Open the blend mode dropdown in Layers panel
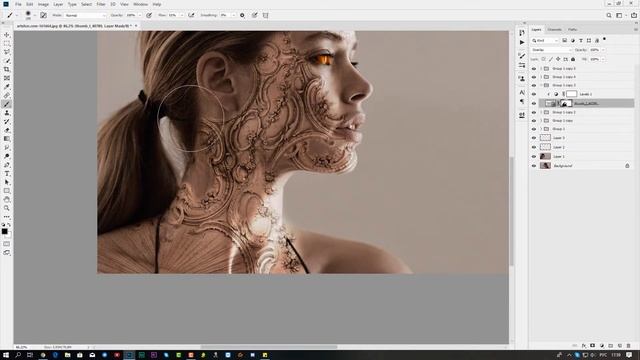The height and width of the screenshot is (360, 640). click(551, 50)
